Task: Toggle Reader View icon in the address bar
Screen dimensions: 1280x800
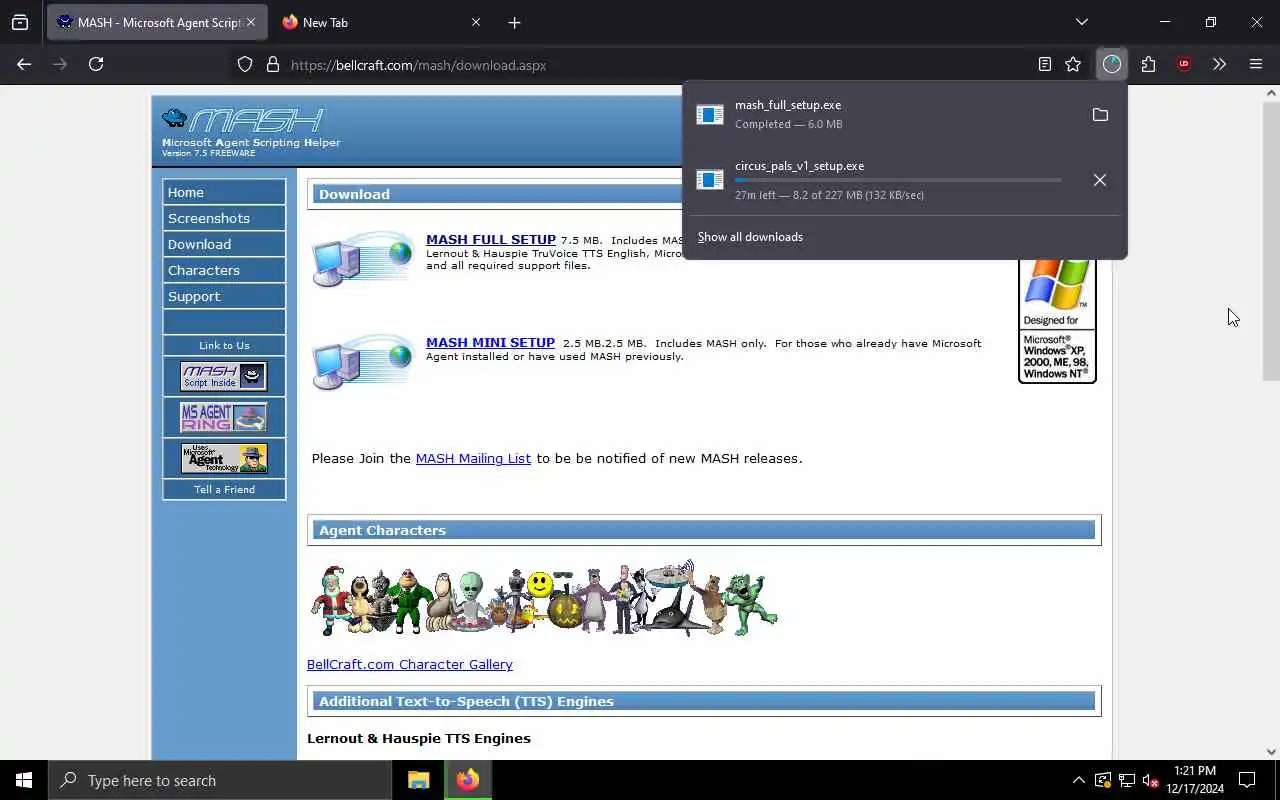Action: [1045, 64]
